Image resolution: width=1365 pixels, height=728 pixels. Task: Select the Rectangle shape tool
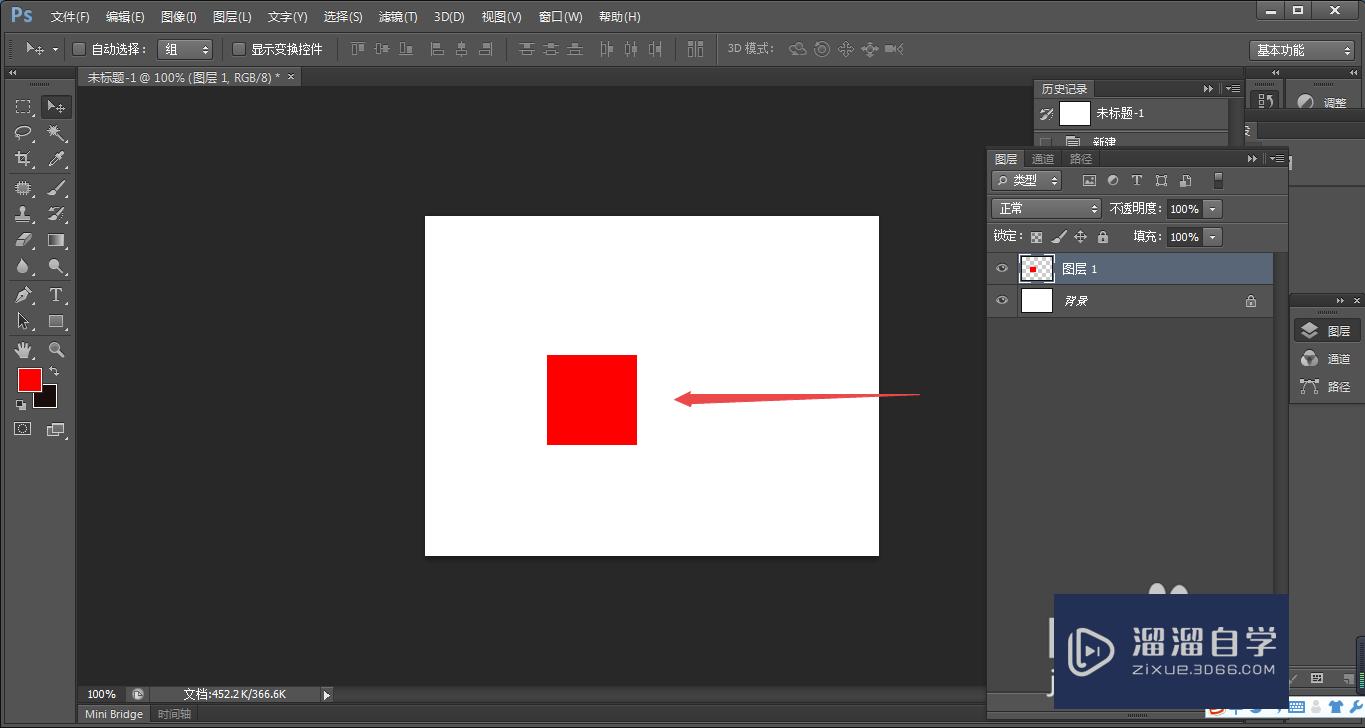(x=56, y=321)
